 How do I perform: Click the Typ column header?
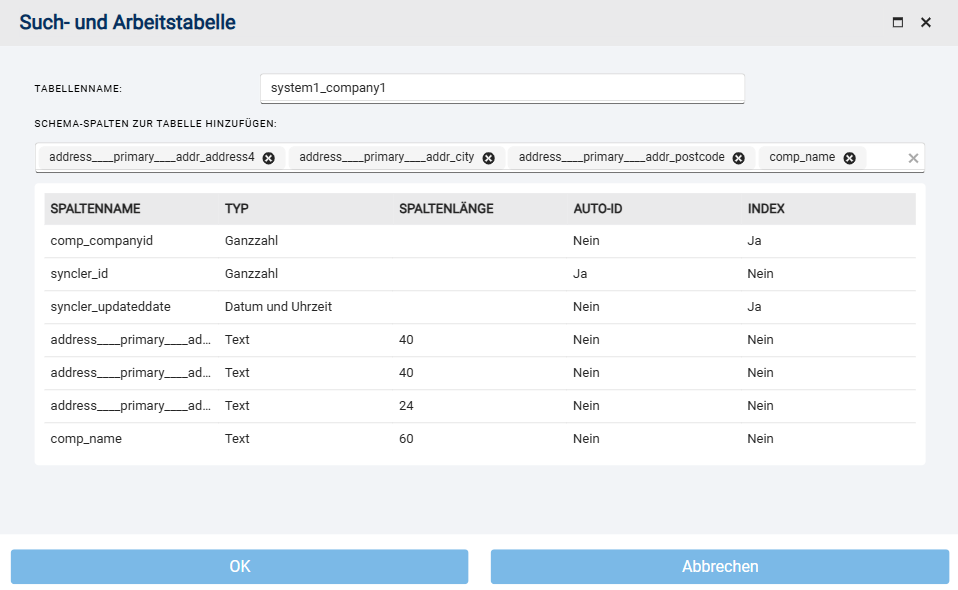coord(237,209)
